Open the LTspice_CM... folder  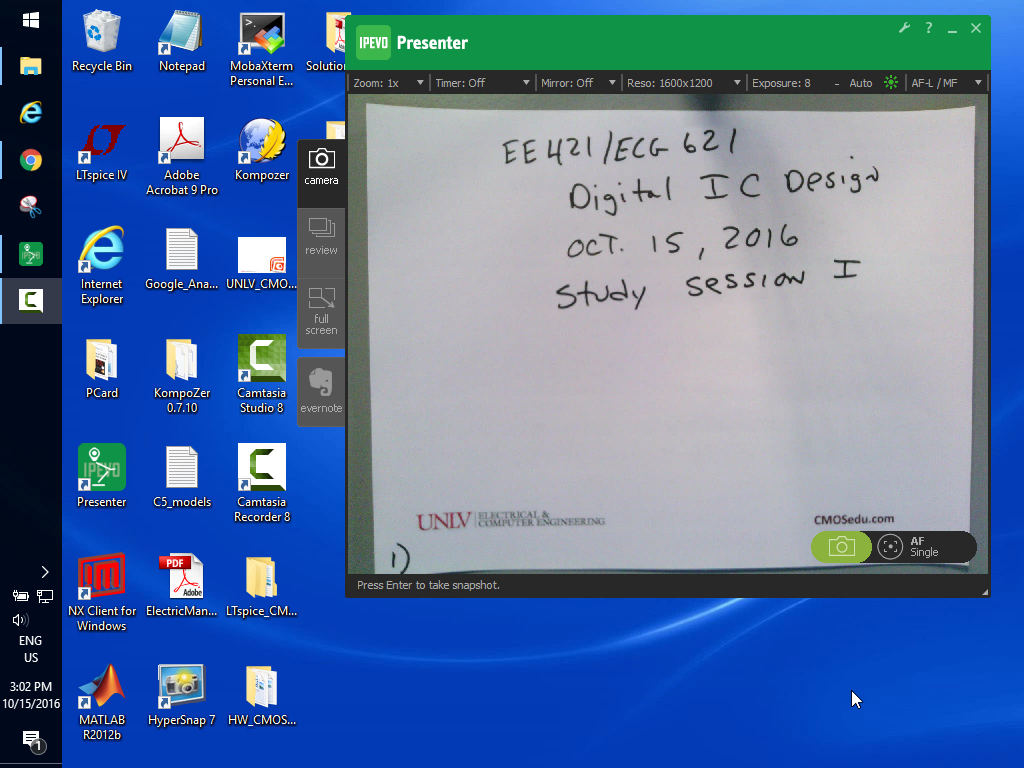(x=261, y=586)
